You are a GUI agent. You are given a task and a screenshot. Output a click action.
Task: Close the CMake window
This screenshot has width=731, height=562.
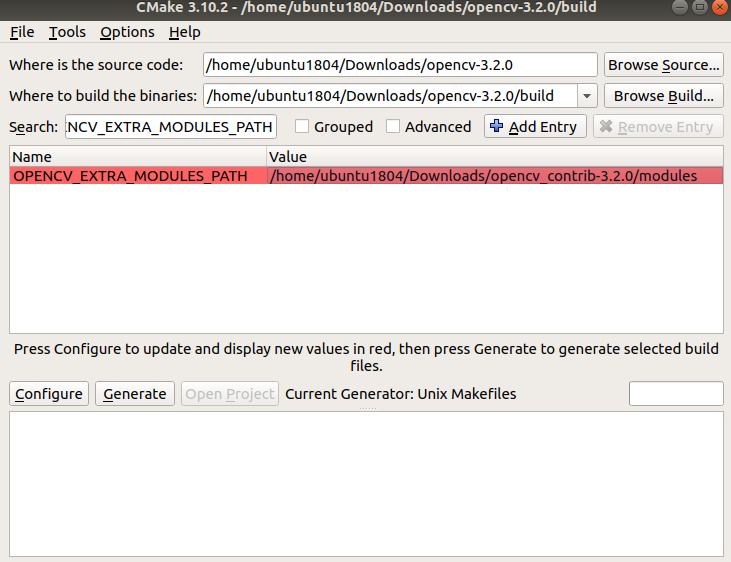(x=720, y=7)
